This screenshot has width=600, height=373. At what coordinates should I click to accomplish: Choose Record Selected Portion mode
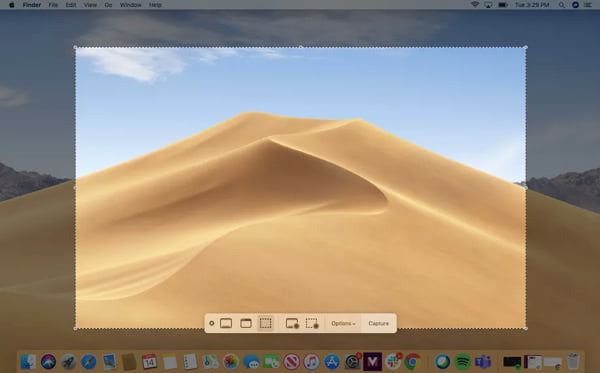point(312,324)
